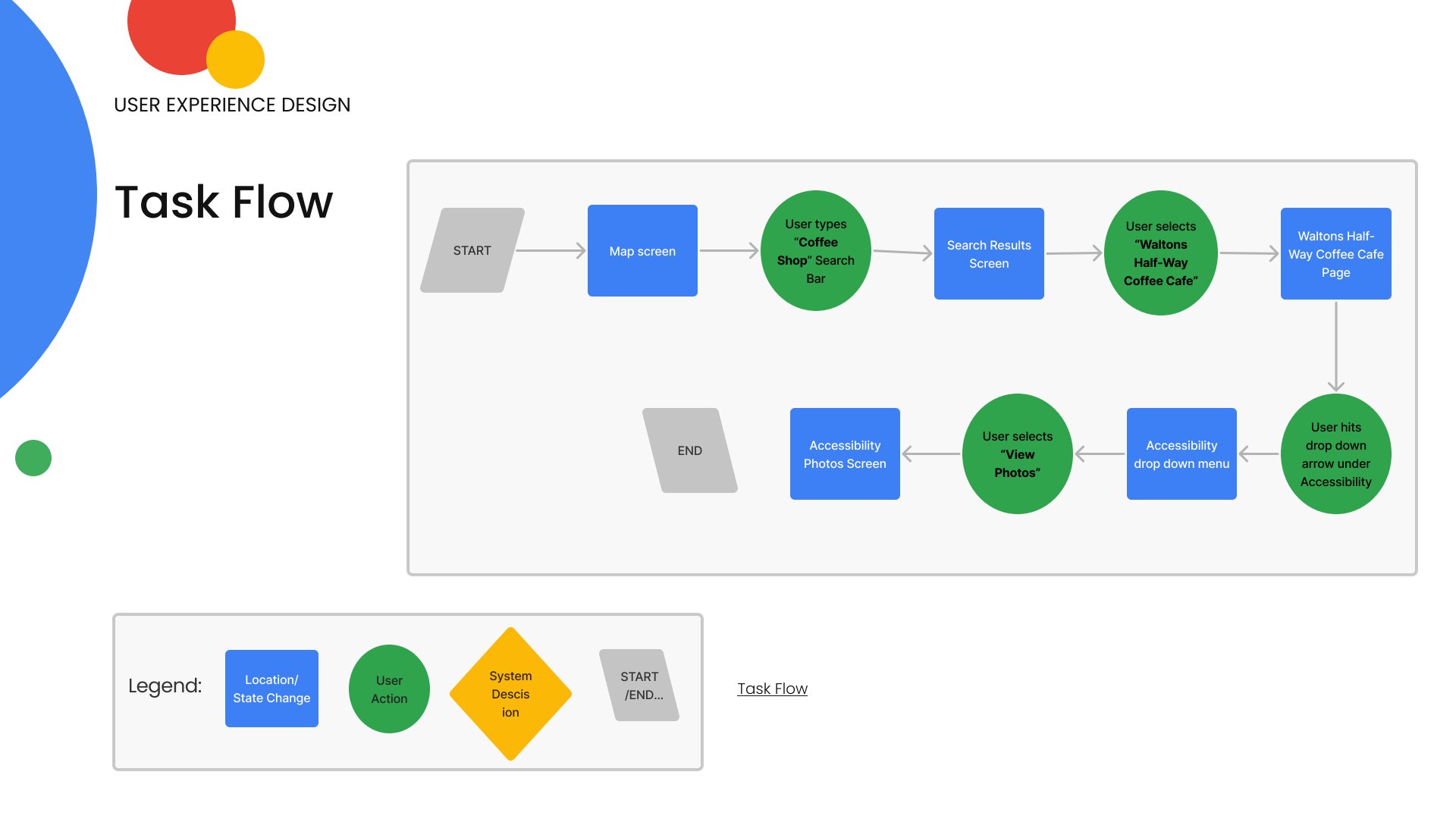Select the Accessibility Photos Screen box
Viewport: 1456px width, 819px height.
coord(845,453)
